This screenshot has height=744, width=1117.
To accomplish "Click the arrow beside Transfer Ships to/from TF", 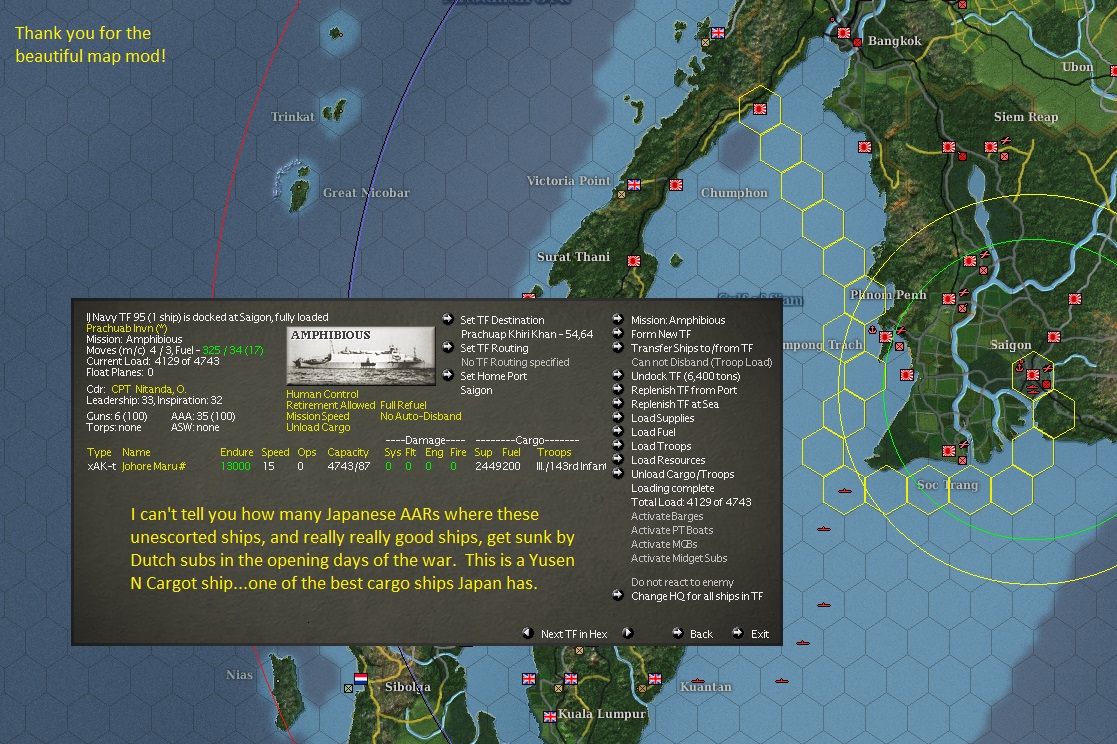I will [x=618, y=347].
